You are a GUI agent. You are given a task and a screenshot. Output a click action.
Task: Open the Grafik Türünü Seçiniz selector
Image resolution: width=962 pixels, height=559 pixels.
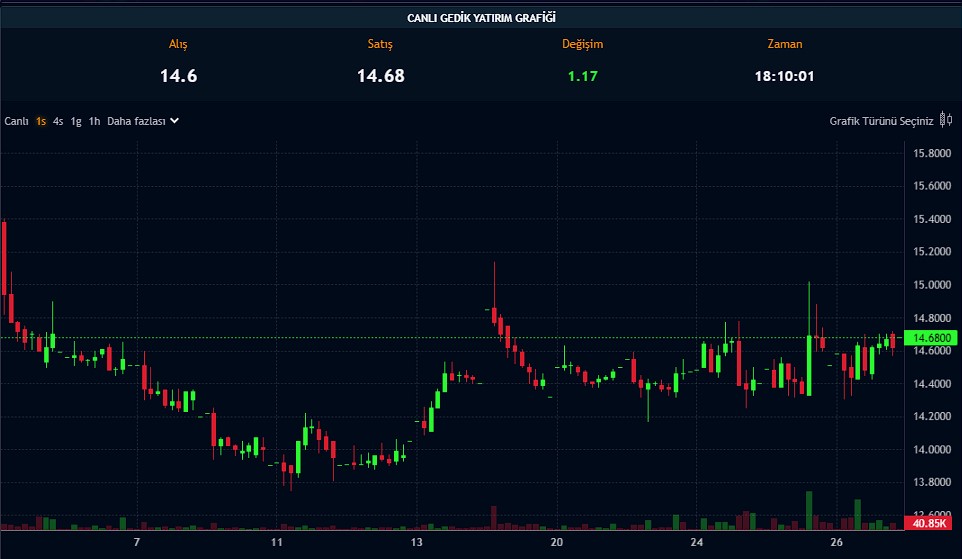click(881, 121)
